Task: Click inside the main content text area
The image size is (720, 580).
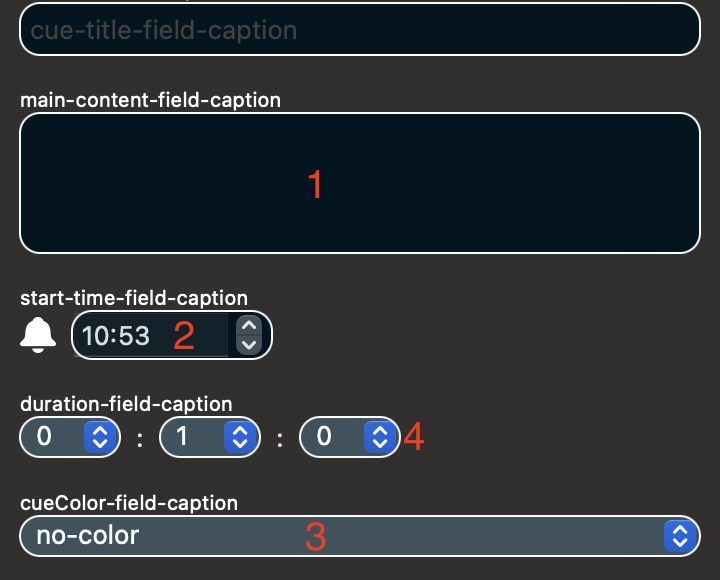Action: pos(358,183)
